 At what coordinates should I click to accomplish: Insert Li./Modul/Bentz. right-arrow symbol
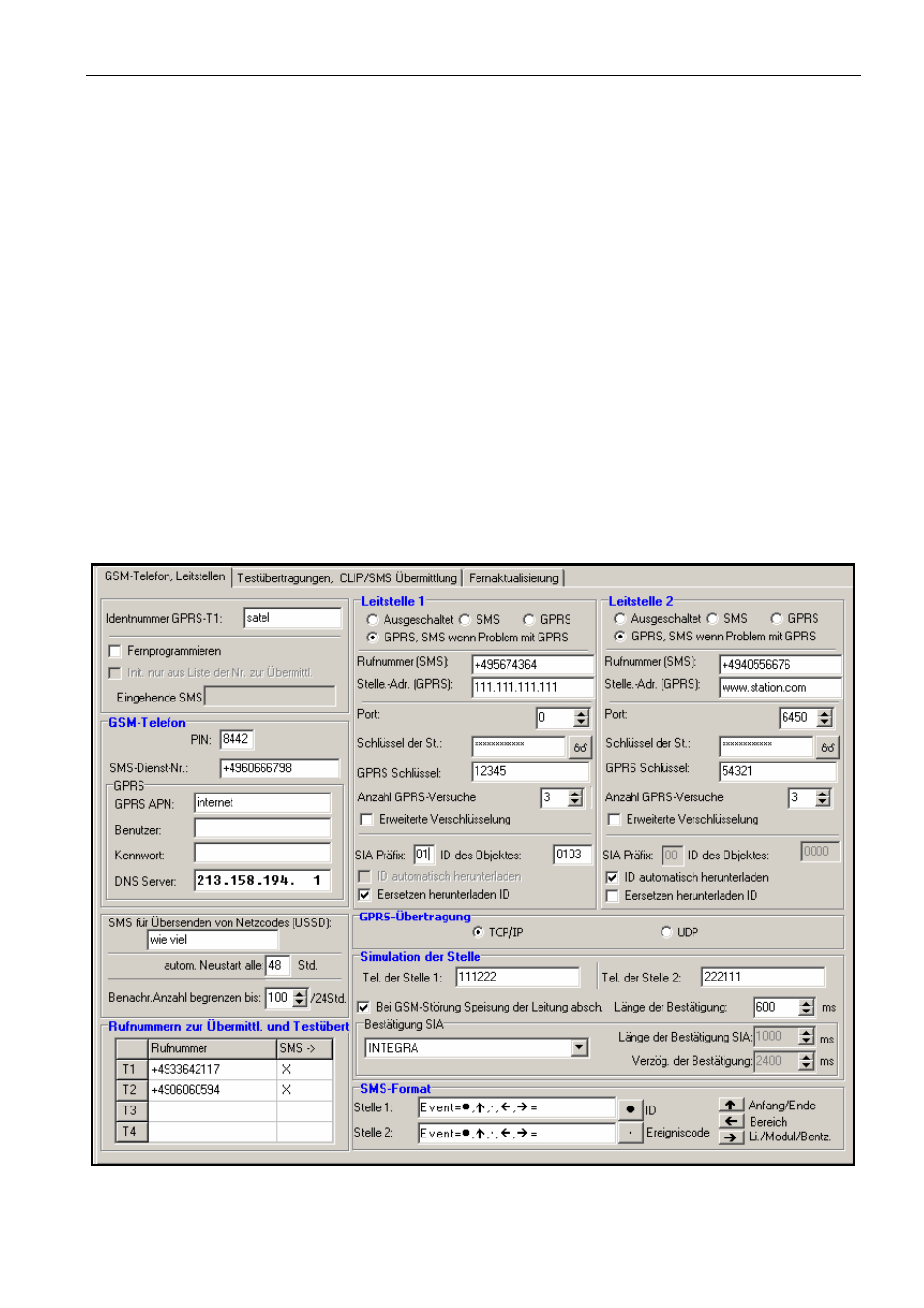[x=730, y=1137]
